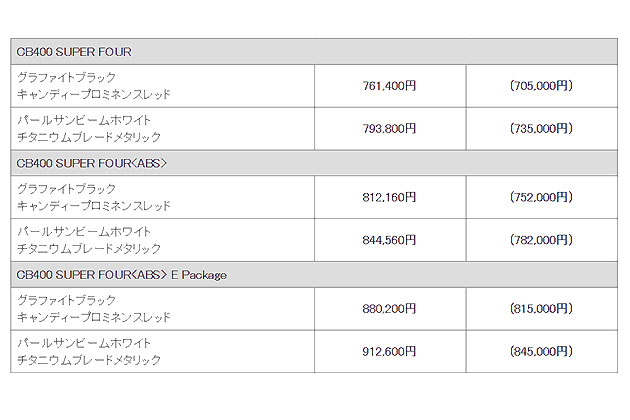Viewport: 630px width, 420px height.
Task: Click the color names beside 912,600円
Action: pos(89,351)
